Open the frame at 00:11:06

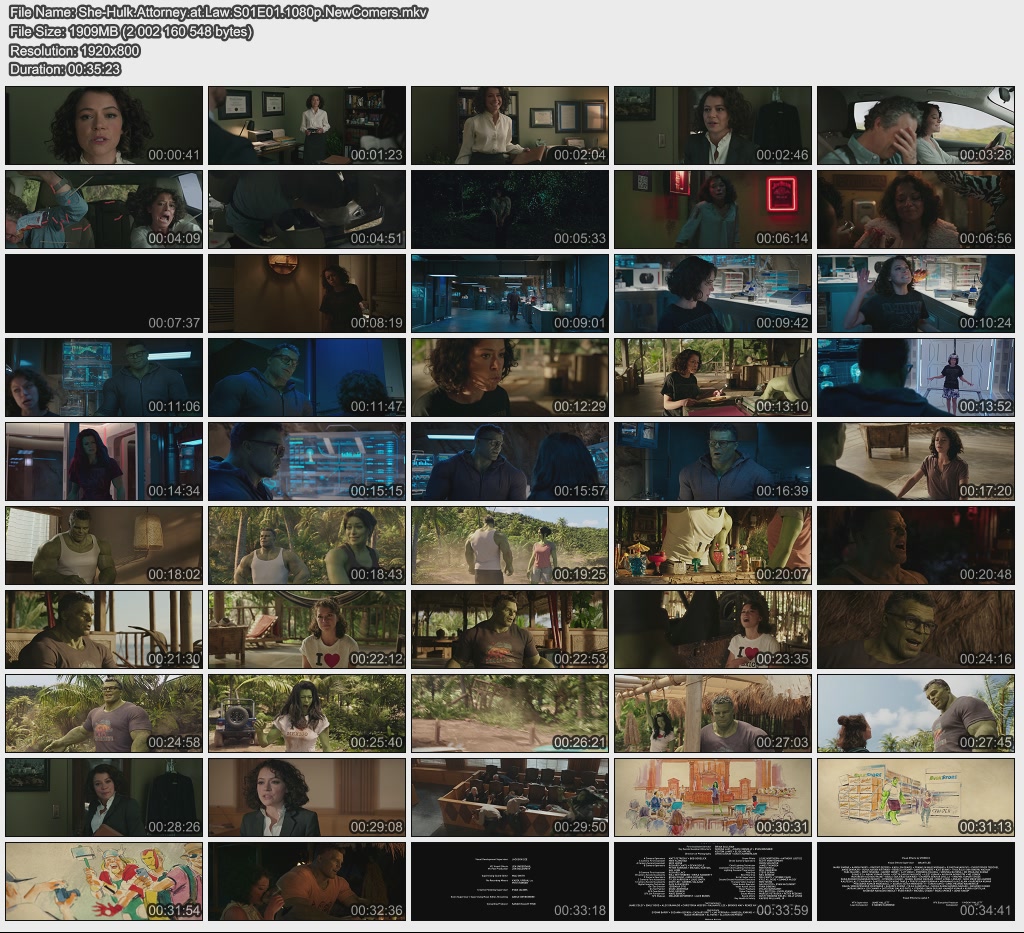[x=104, y=377]
